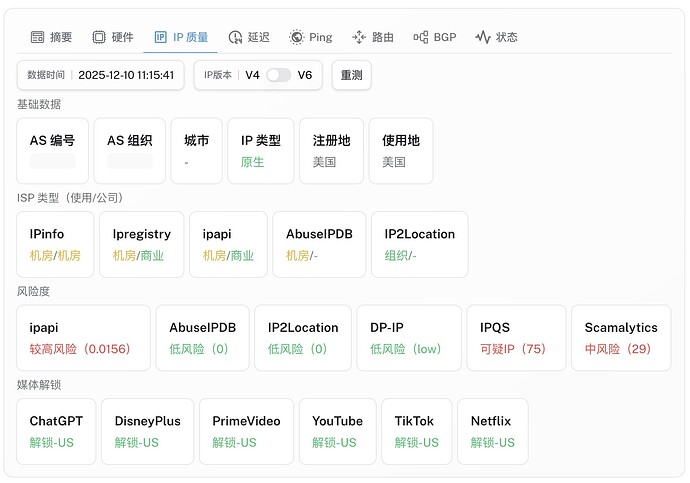Click 美国 under 注册地

(324, 162)
